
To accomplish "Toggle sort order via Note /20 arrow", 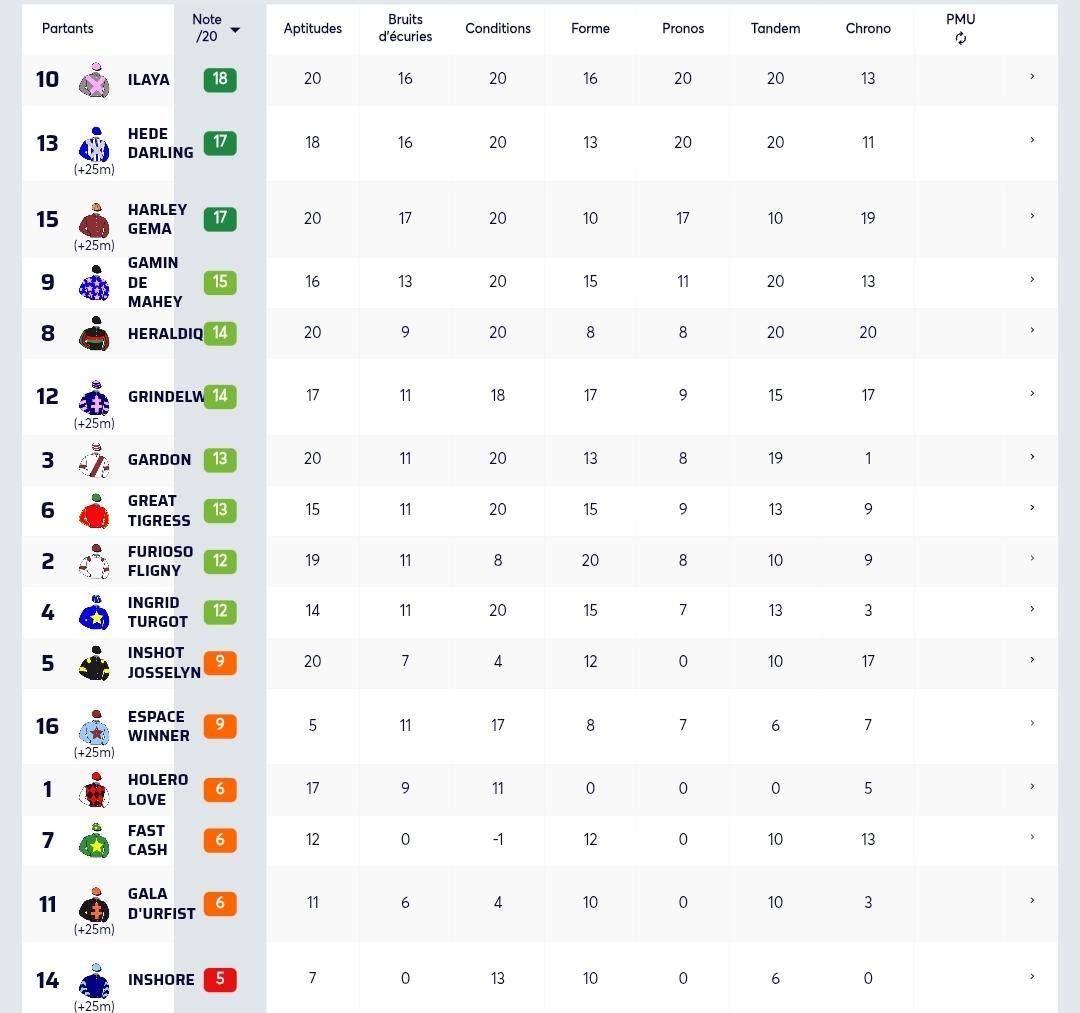I will (235, 30).
